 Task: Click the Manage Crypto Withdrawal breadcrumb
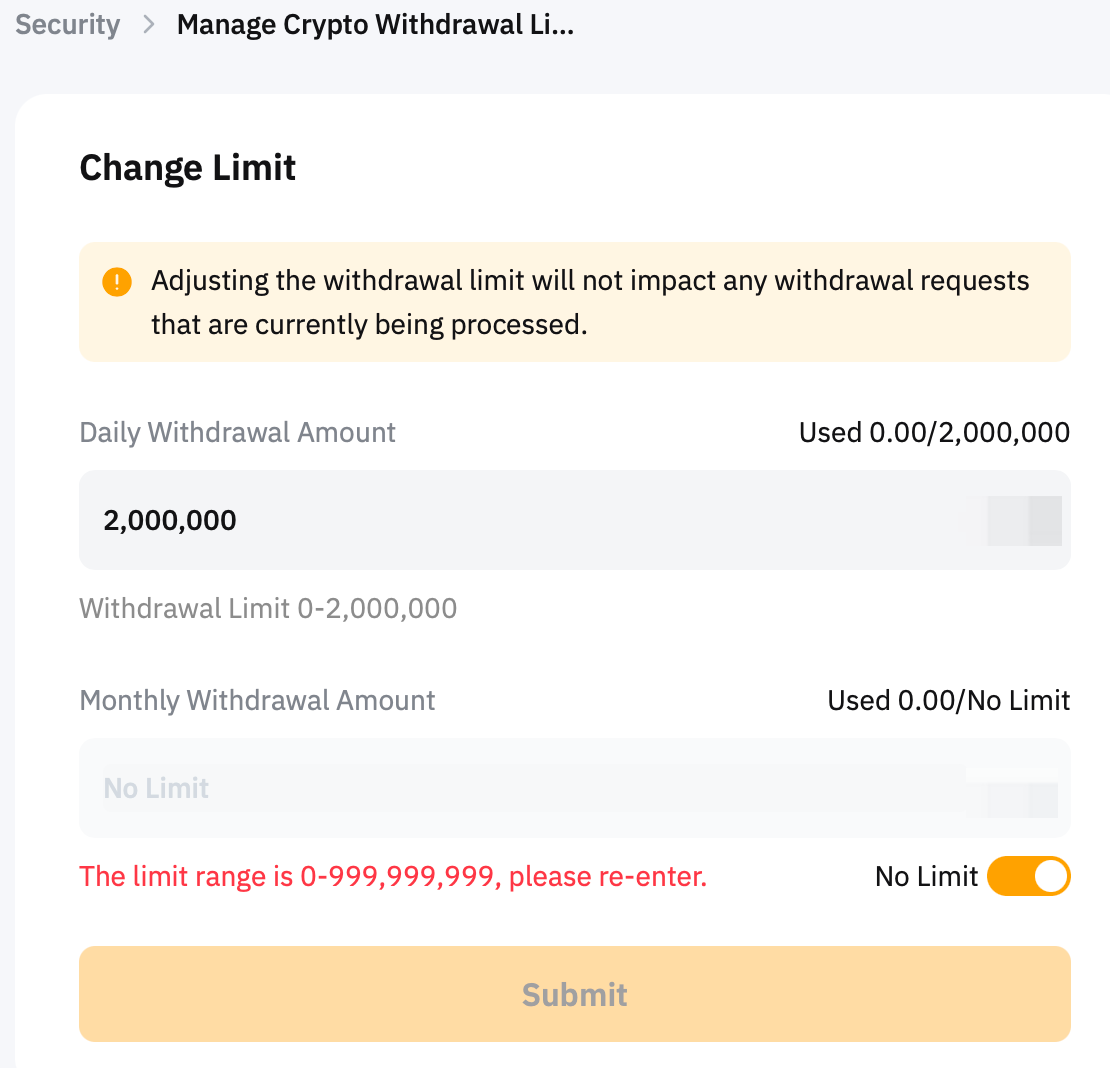(375, 25)
